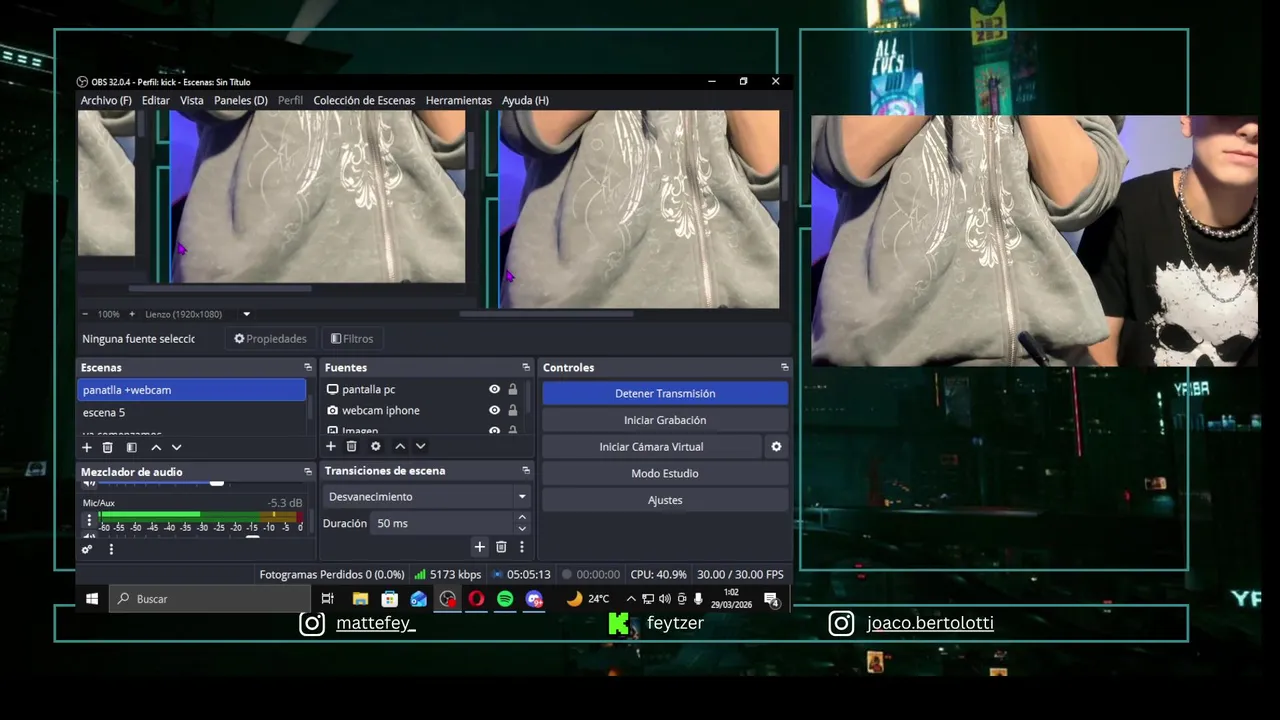
Task: Open the Archivo (F) menu
Action: pyautogui.click(x=106, y=100)
